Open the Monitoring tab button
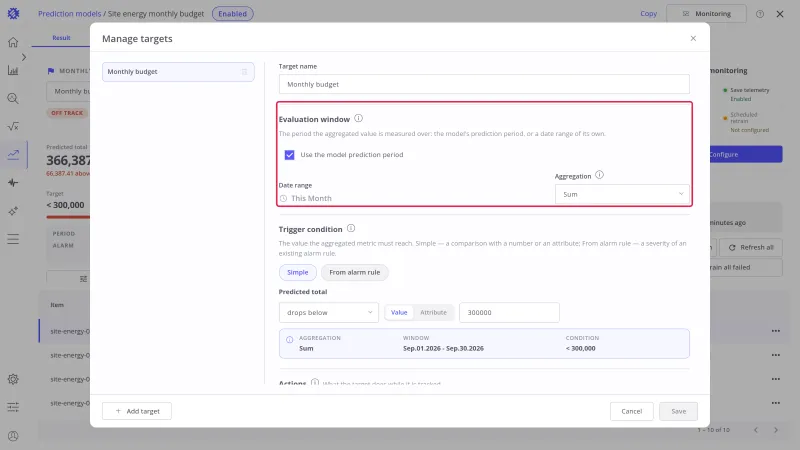 [706, 14]
